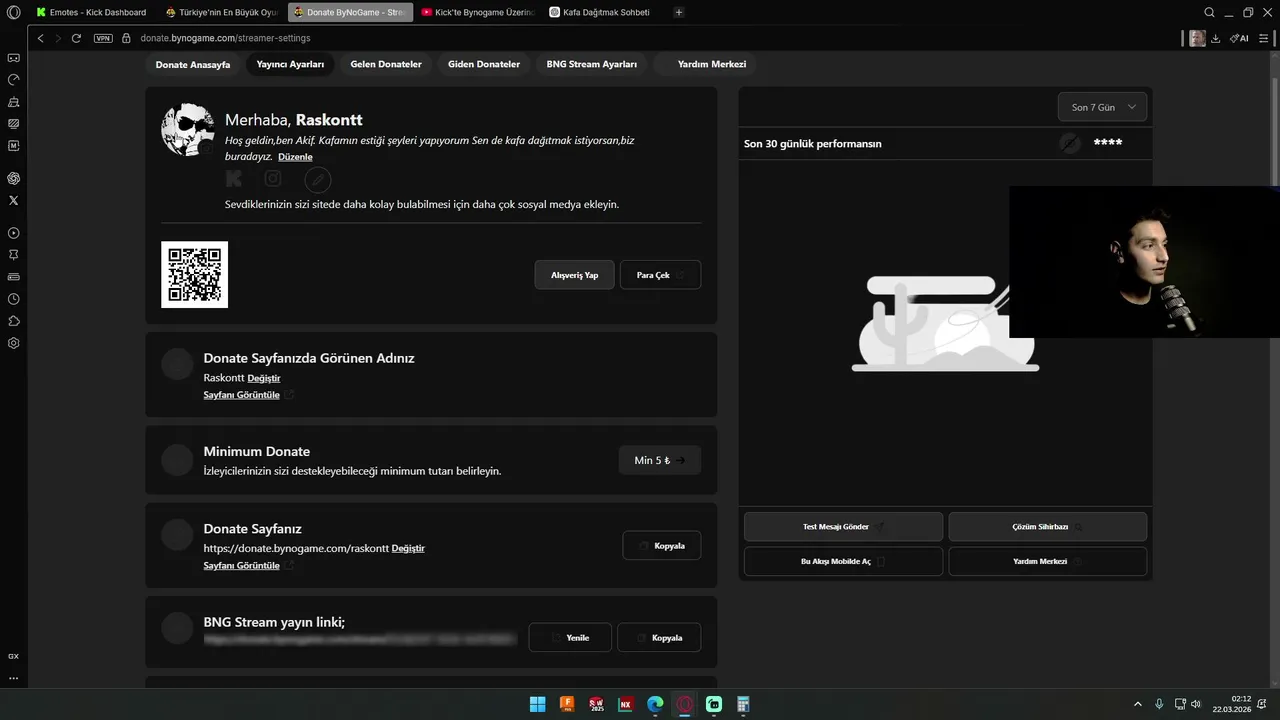Viewport: 1280px width, 720px height.
Task: Show hidden system tray icons chevron
Action: click(1137, 704)
